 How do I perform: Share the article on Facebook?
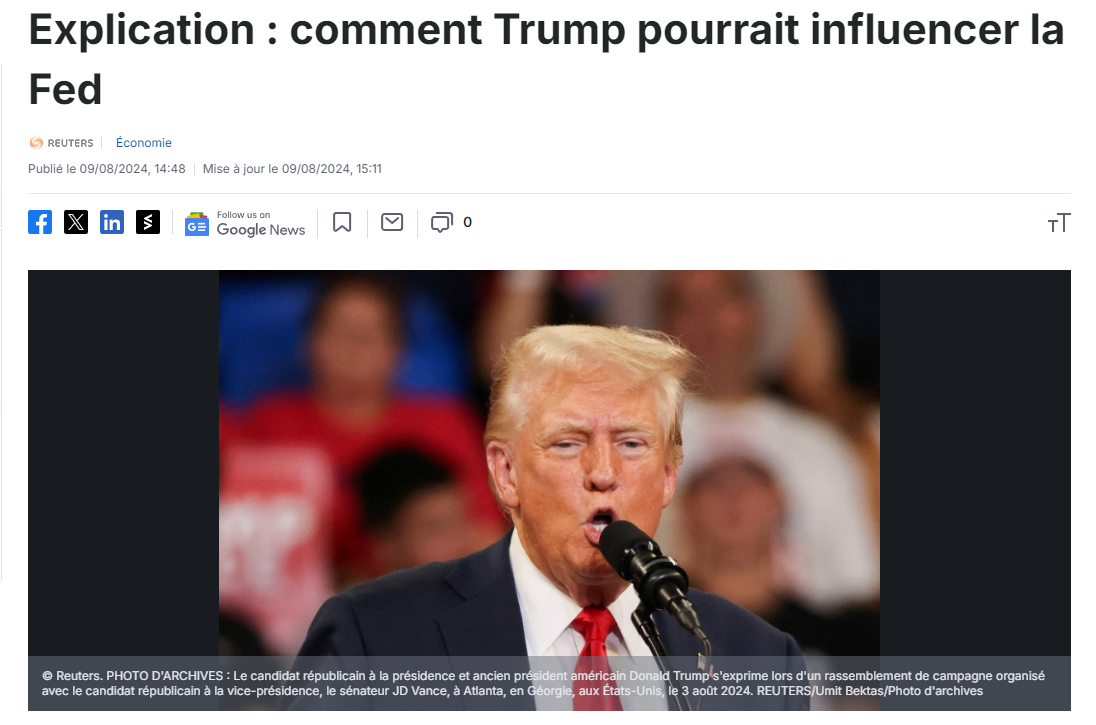point(40,222)
